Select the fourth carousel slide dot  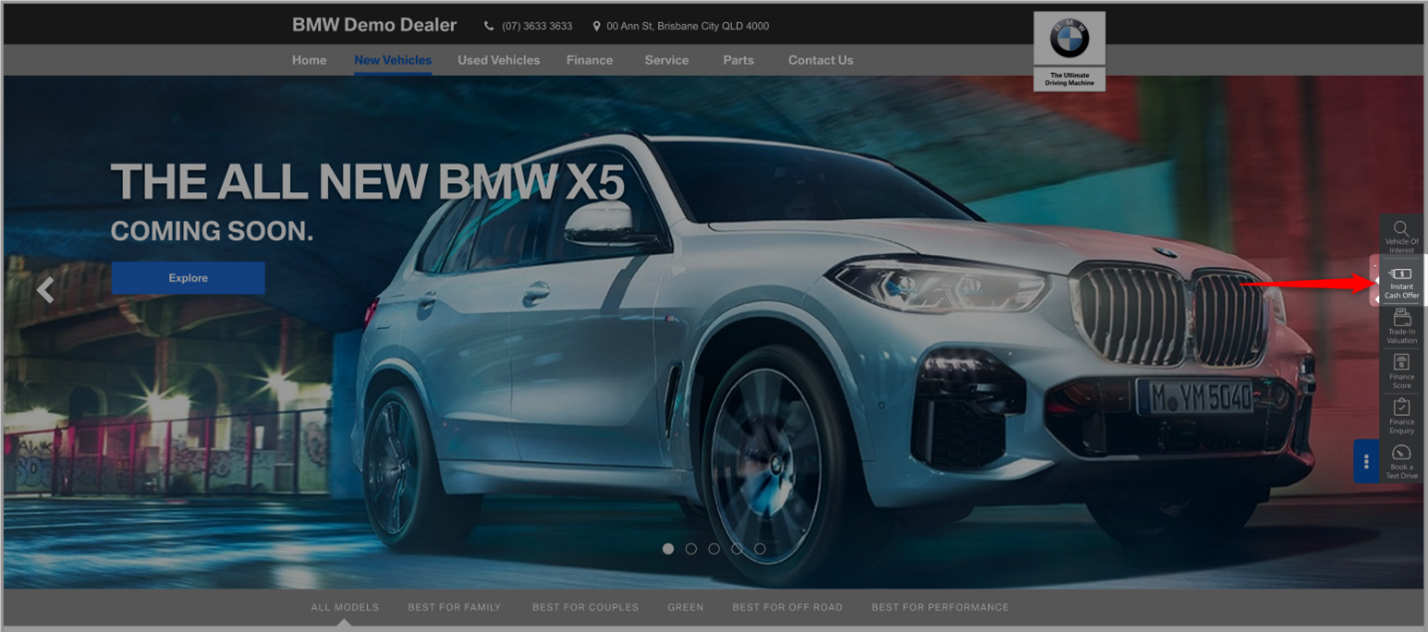[x=737, y=549]
